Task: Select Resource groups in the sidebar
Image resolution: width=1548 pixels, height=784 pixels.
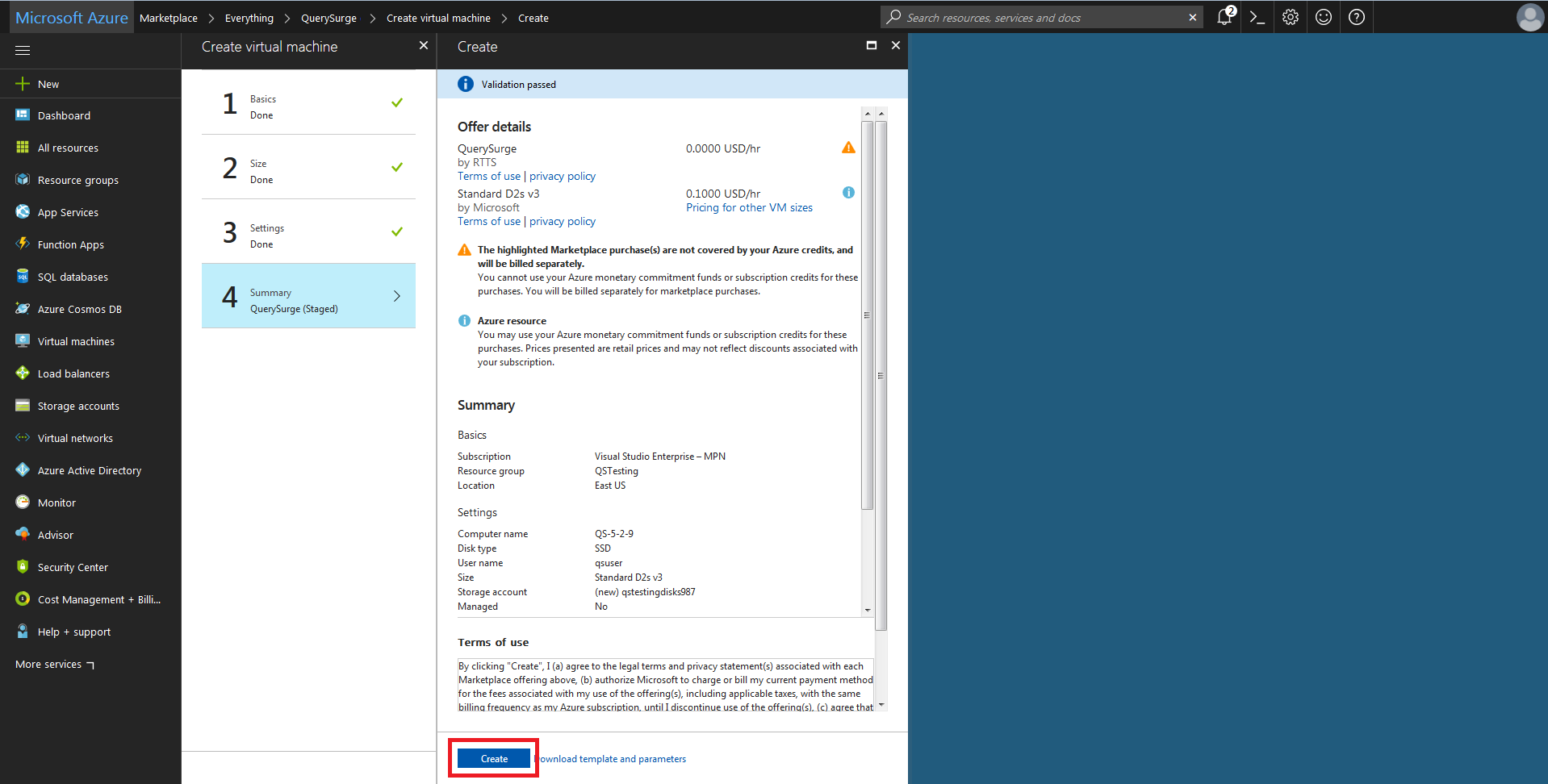Action: tap(77, 181)
